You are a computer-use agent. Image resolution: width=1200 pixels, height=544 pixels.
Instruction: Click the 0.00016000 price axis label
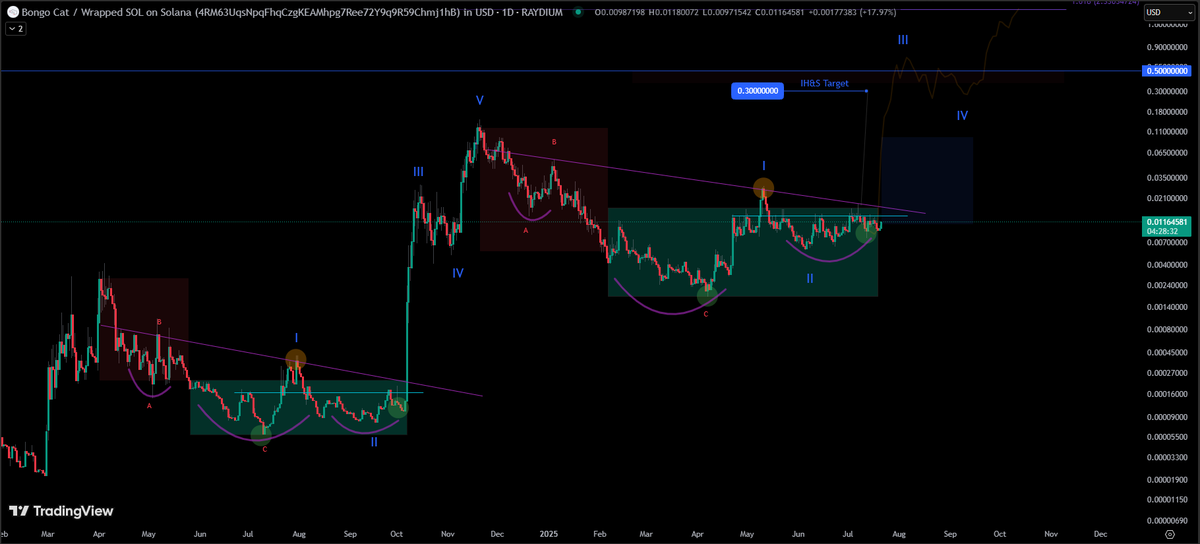click(x=1166, y=394)
